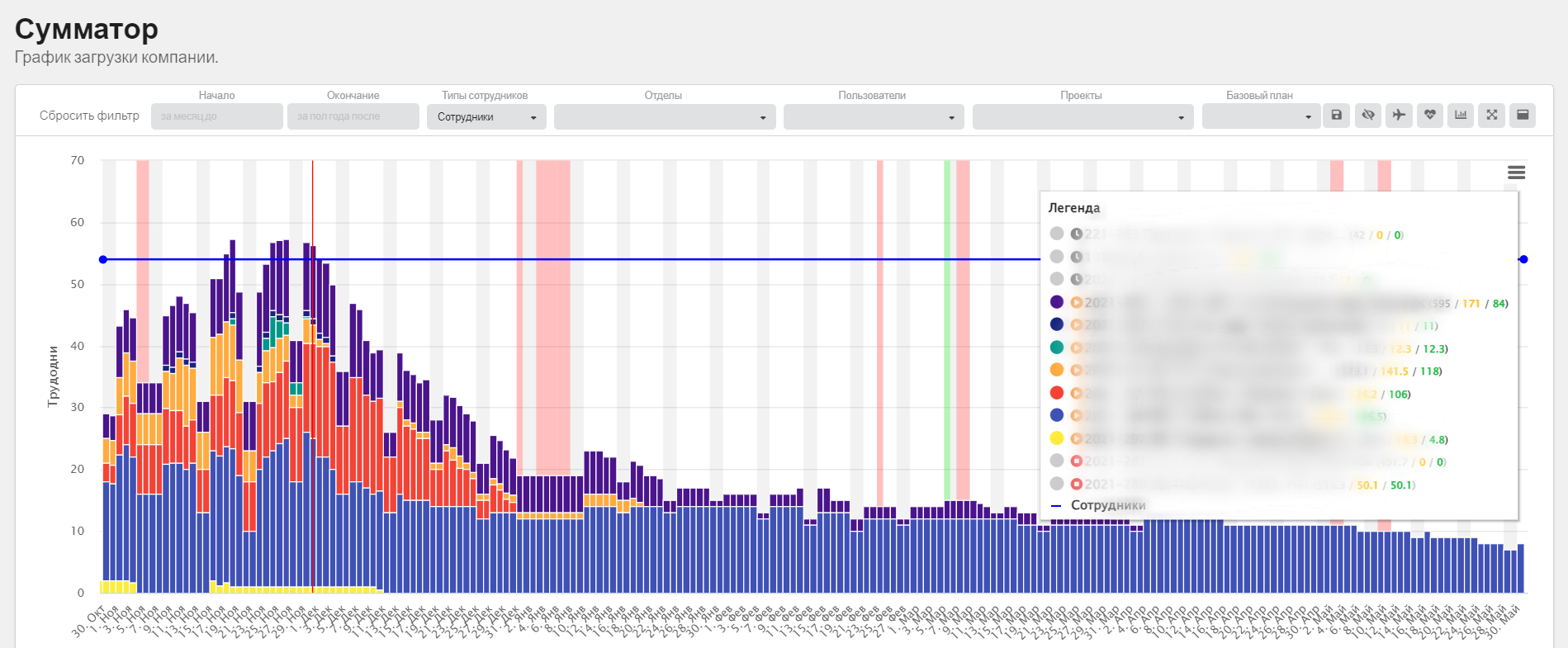Toggle the yellow legend swatch (/ 4.8)
This screenshot has width=1568, height=648.
[x=1057, y=438]
